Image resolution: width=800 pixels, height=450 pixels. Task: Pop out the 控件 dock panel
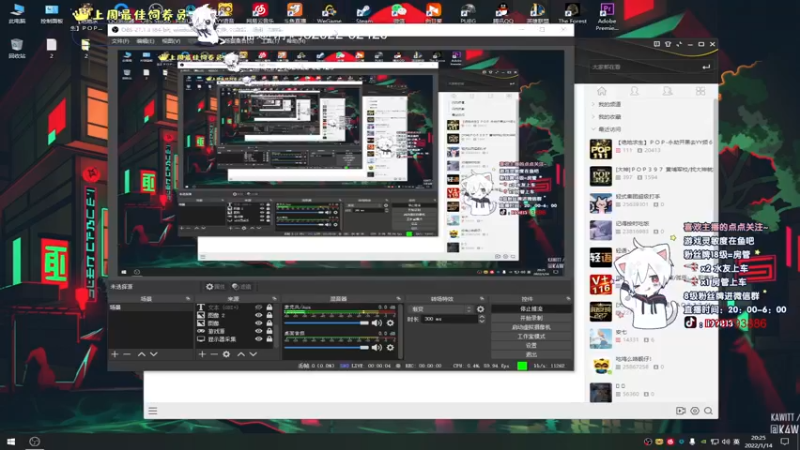[x=568, y=298]
